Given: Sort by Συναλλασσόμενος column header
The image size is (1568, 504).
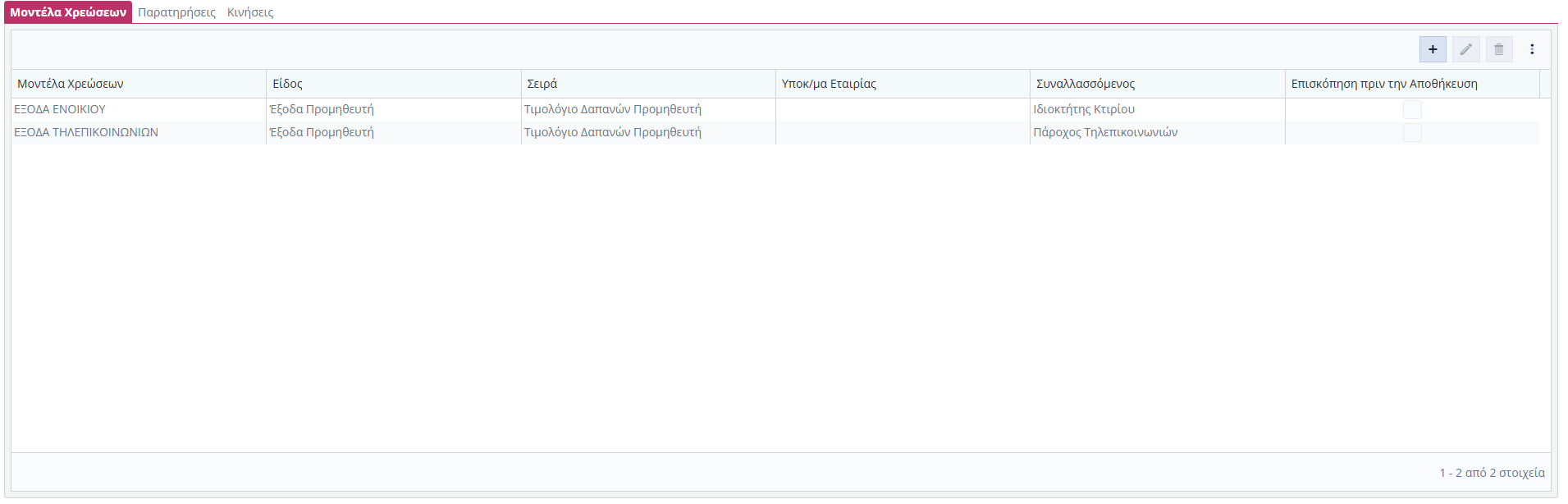Looking at the screenshot, I should tap(1086, 84).
